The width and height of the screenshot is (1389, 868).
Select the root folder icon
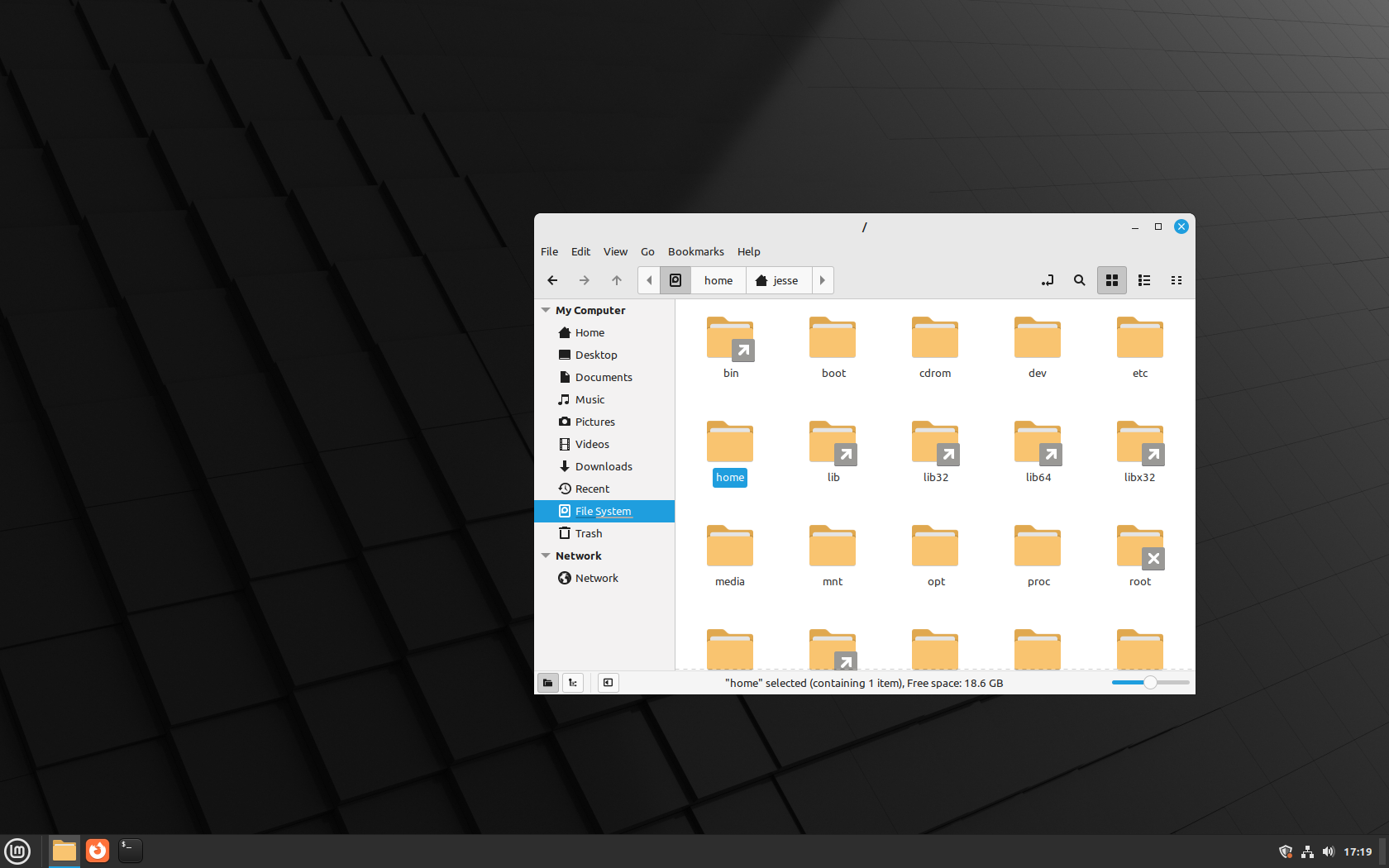click(1140, 547)
